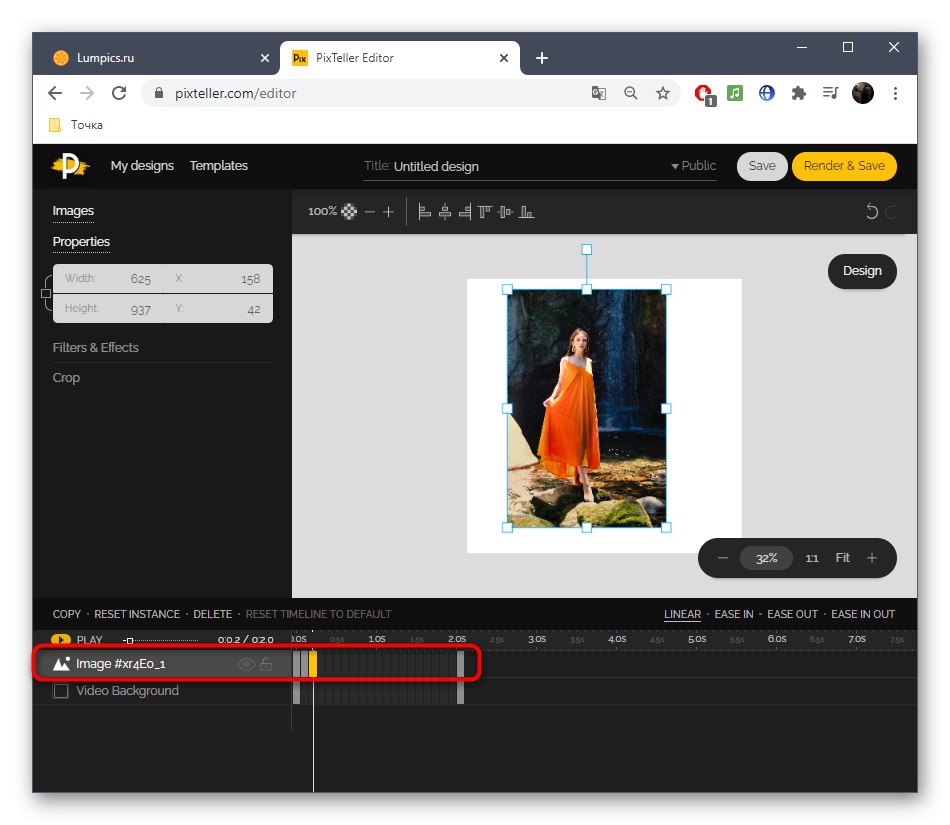Click the Undo arrow icon

(870, 211)
